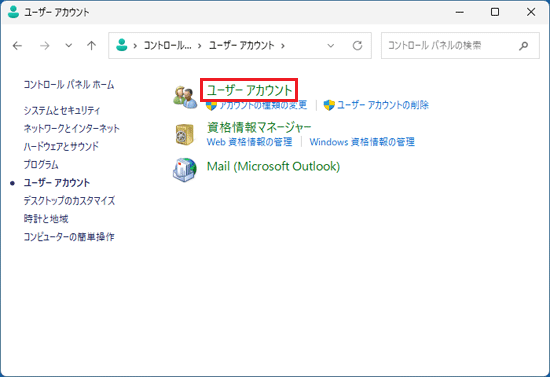
Task: Open システムとセキュリティ category
Action: tap(62, 110)
